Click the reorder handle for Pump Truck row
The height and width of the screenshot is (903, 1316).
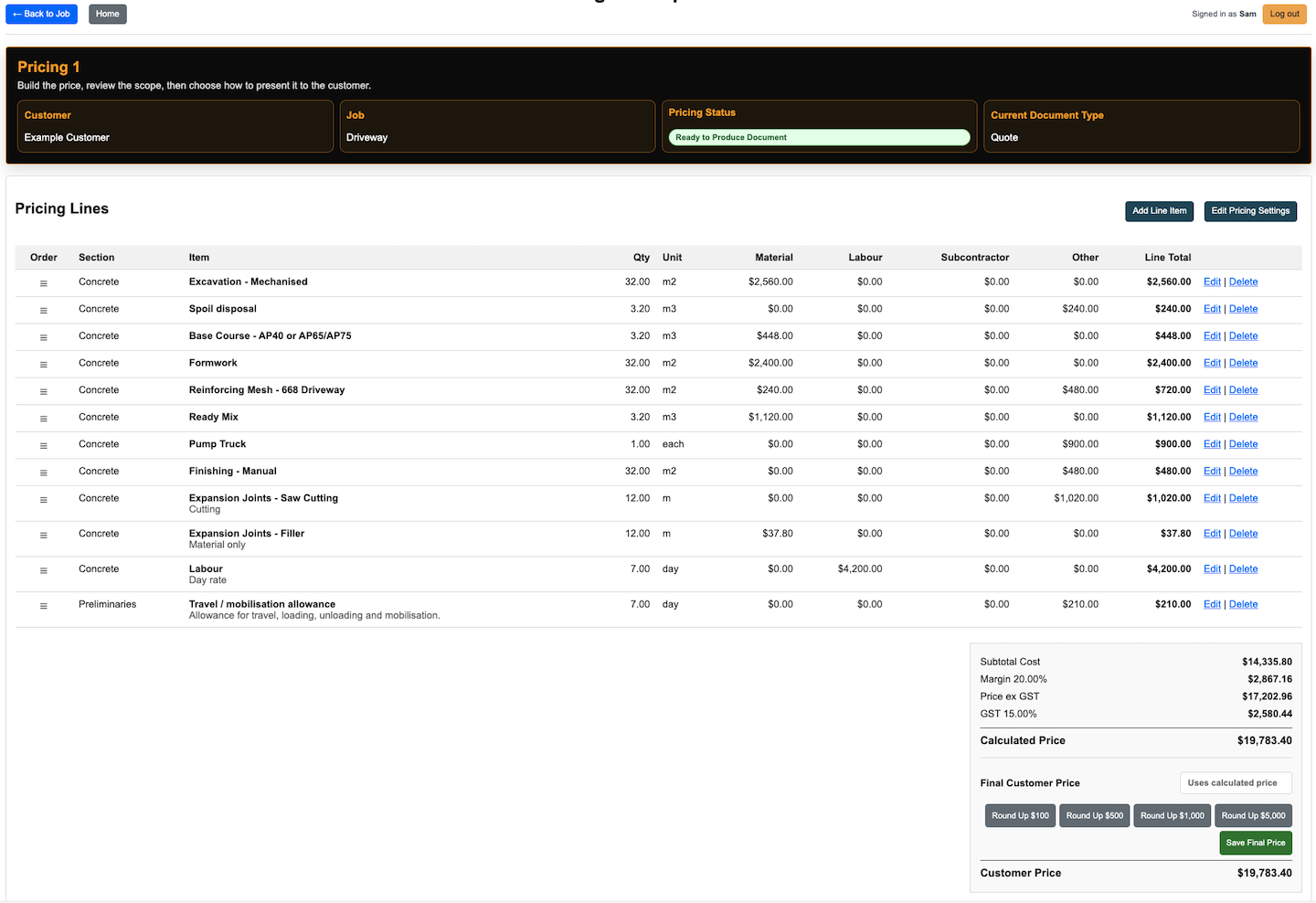[x=43, y=446]
